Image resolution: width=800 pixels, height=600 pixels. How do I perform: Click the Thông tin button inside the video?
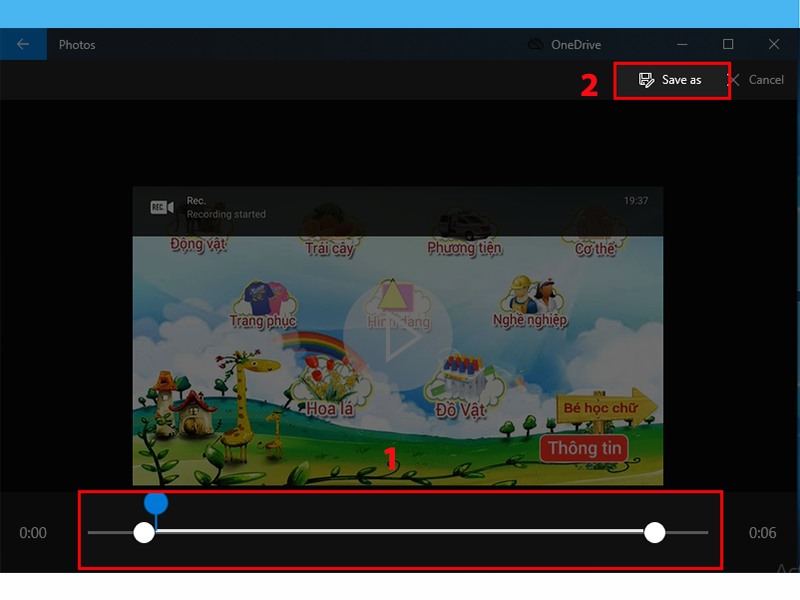click(583, 448)
